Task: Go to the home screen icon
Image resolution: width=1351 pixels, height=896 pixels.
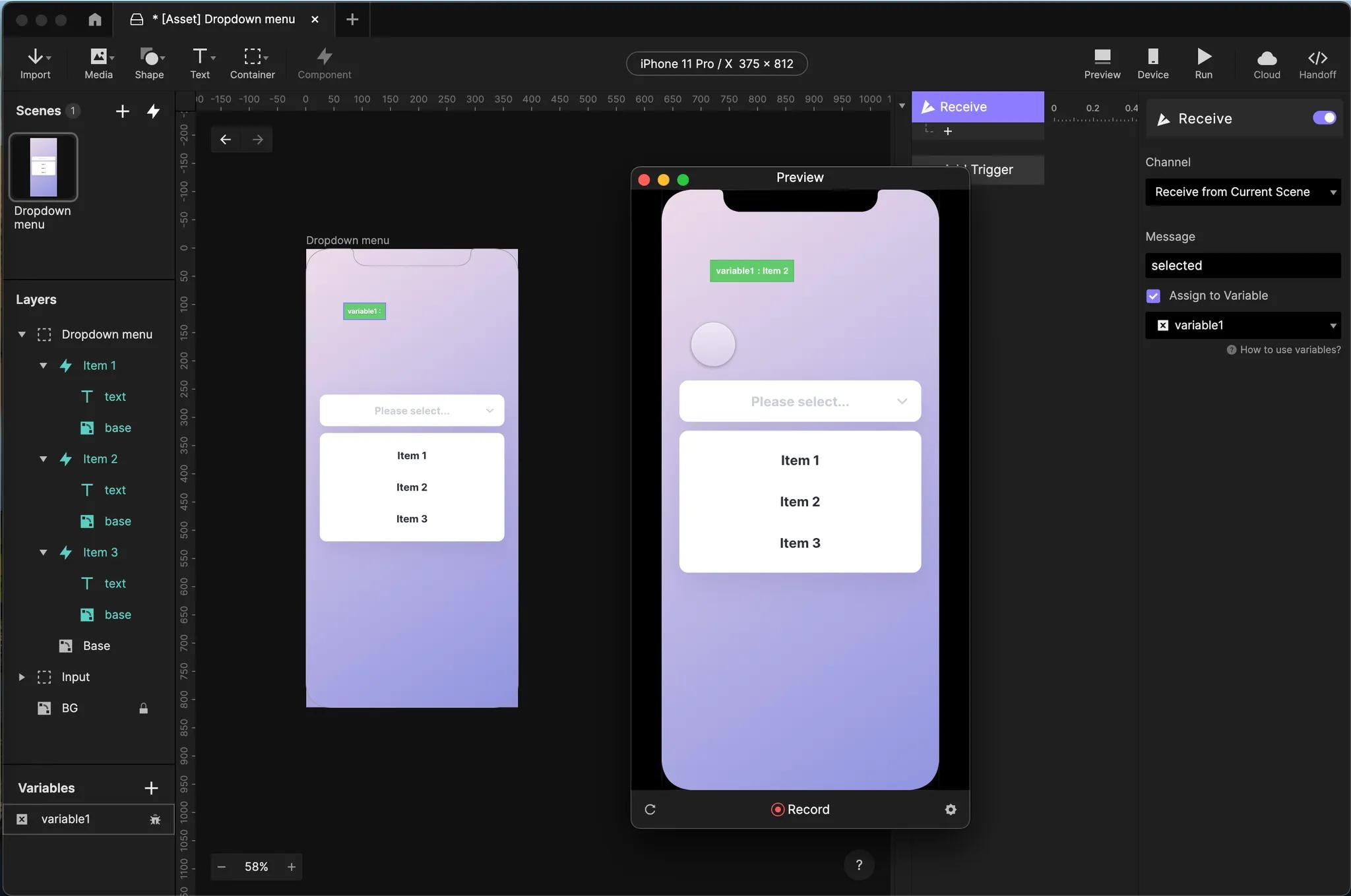Action: pos(95,19)
